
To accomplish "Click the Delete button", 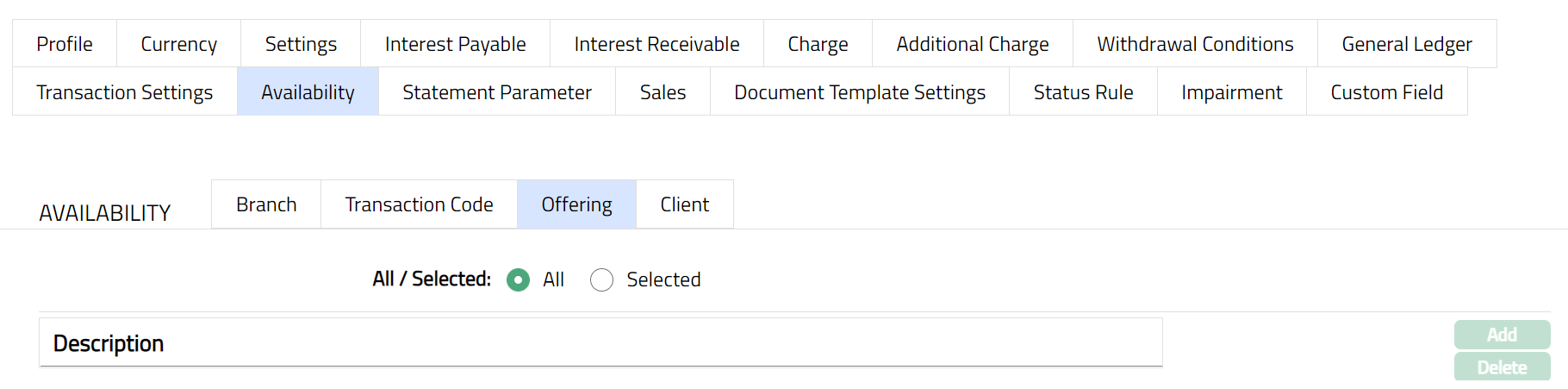I will (x=1502, y=367).
